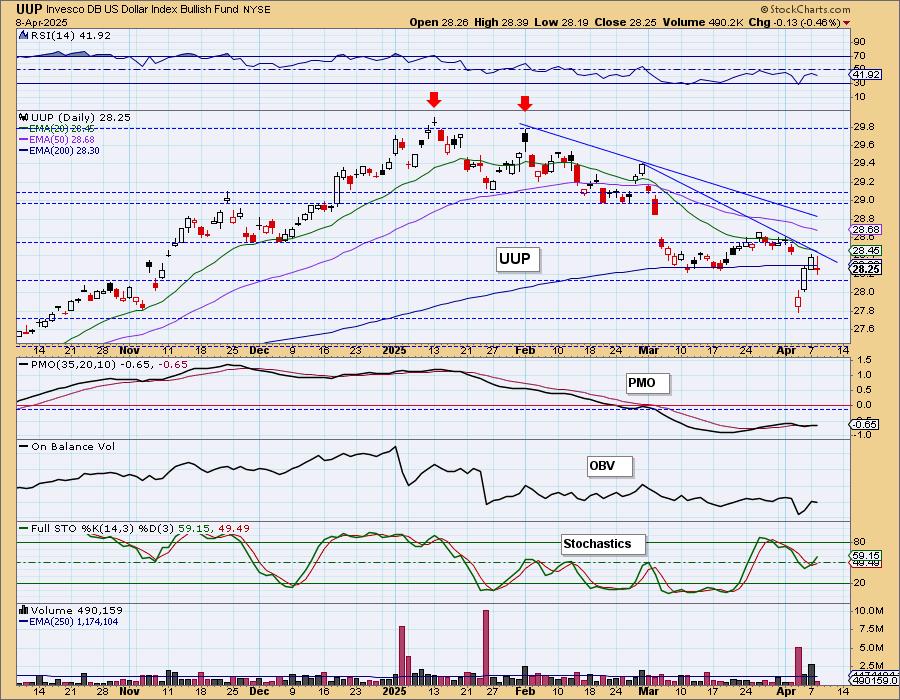Click the 70 label on RSI axis
The image size is (900, 700).
[860, 56]
